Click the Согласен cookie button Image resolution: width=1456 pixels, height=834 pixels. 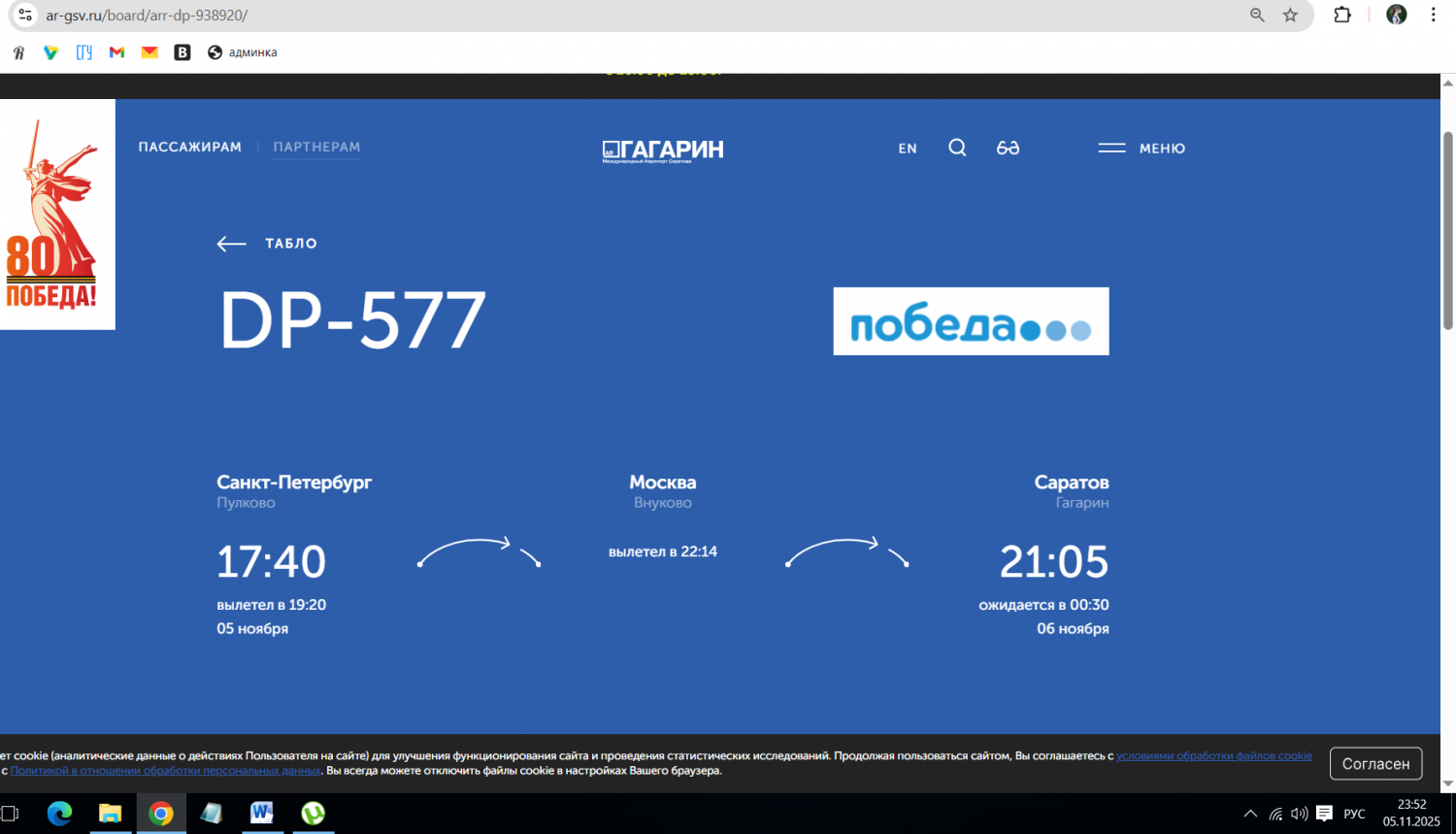tap(1375, 763)
